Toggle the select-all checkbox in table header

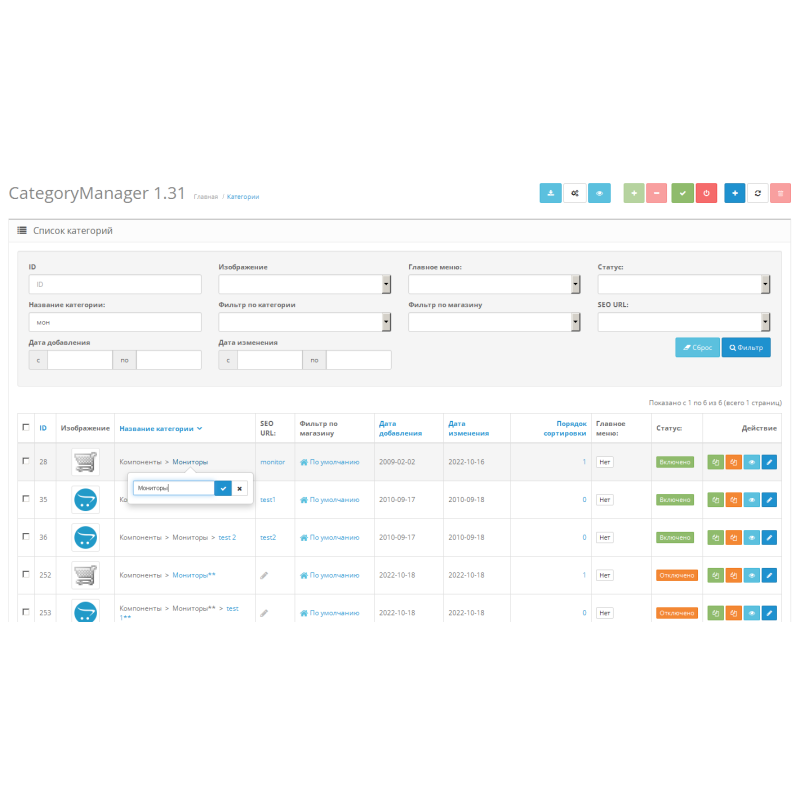coord(26,427)
